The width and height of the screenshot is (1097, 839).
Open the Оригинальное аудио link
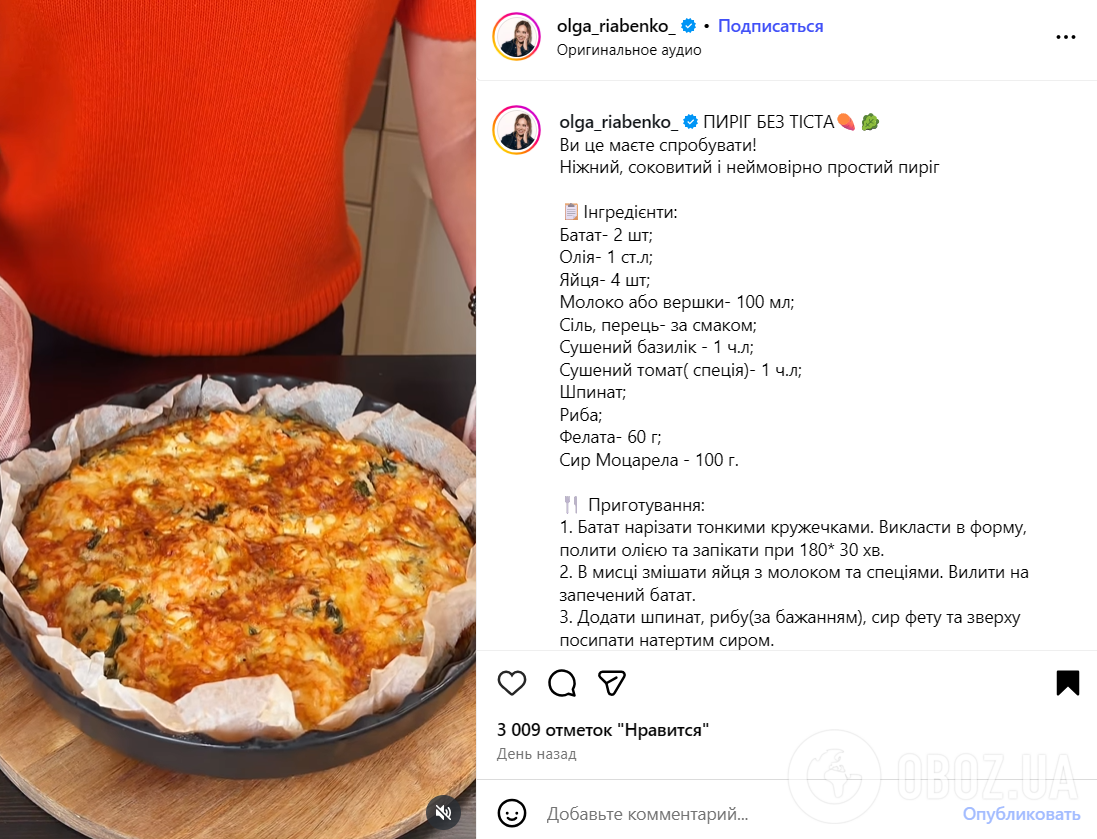point(629,50)
